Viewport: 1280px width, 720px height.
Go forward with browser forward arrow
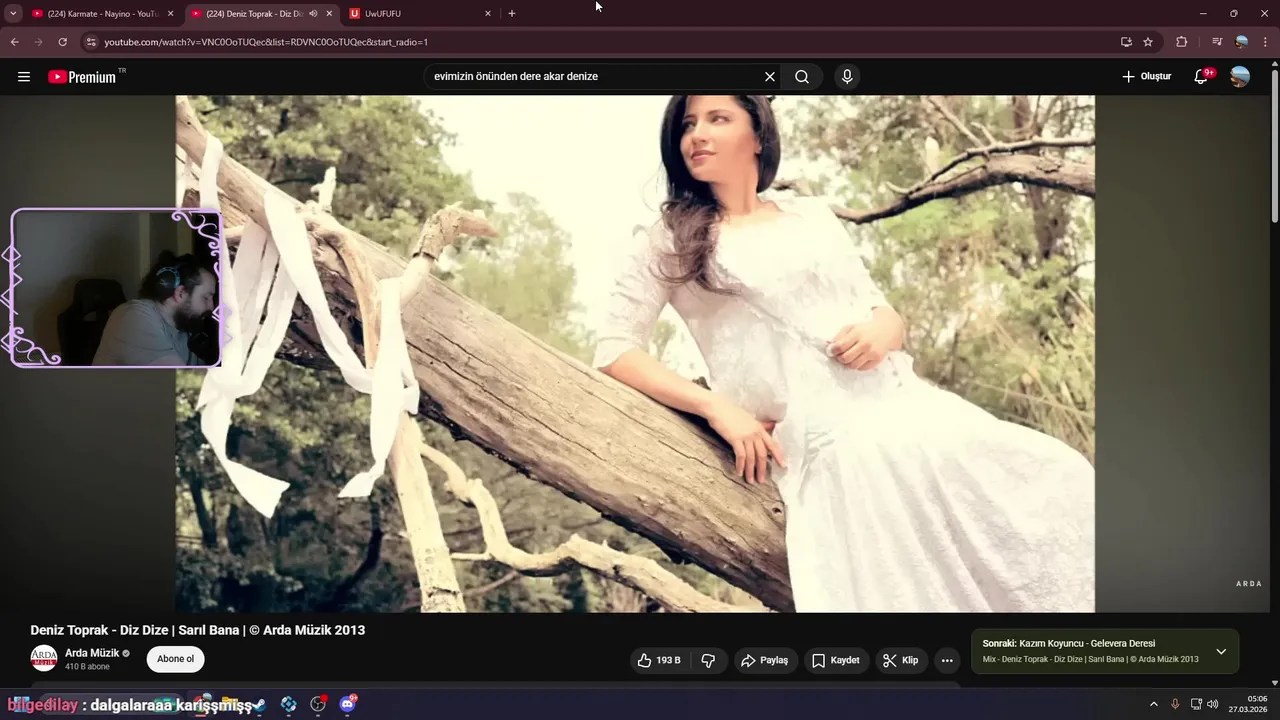coord(38,42)
